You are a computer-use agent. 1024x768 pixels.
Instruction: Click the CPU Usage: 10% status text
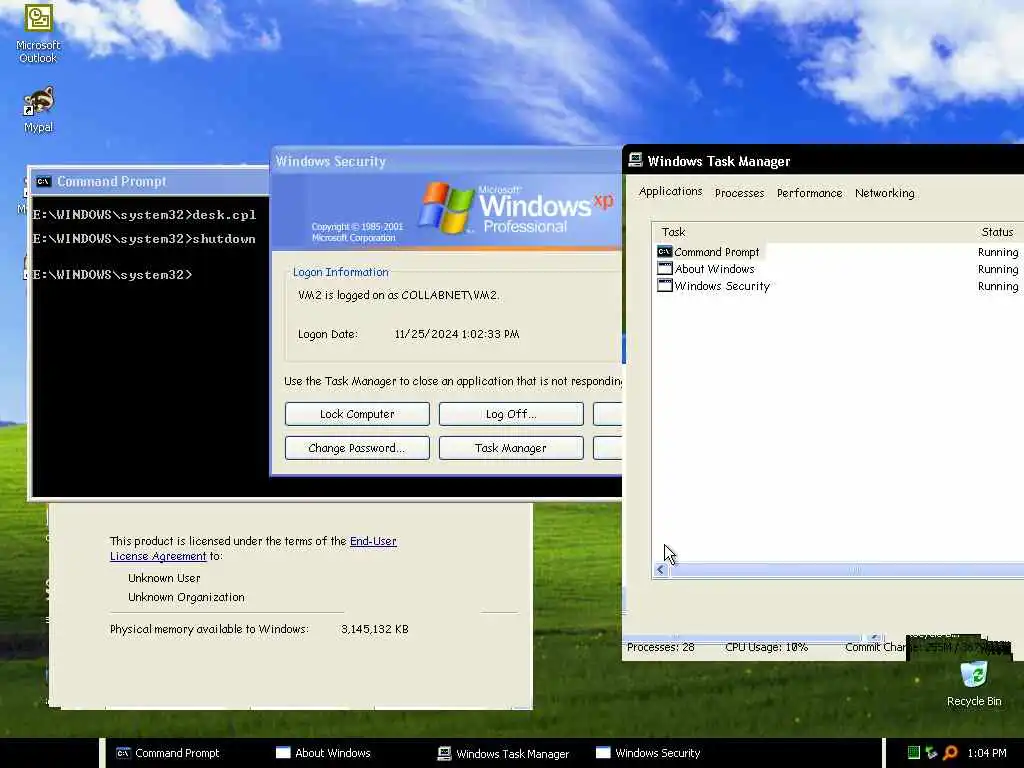(x=766, y=647)
